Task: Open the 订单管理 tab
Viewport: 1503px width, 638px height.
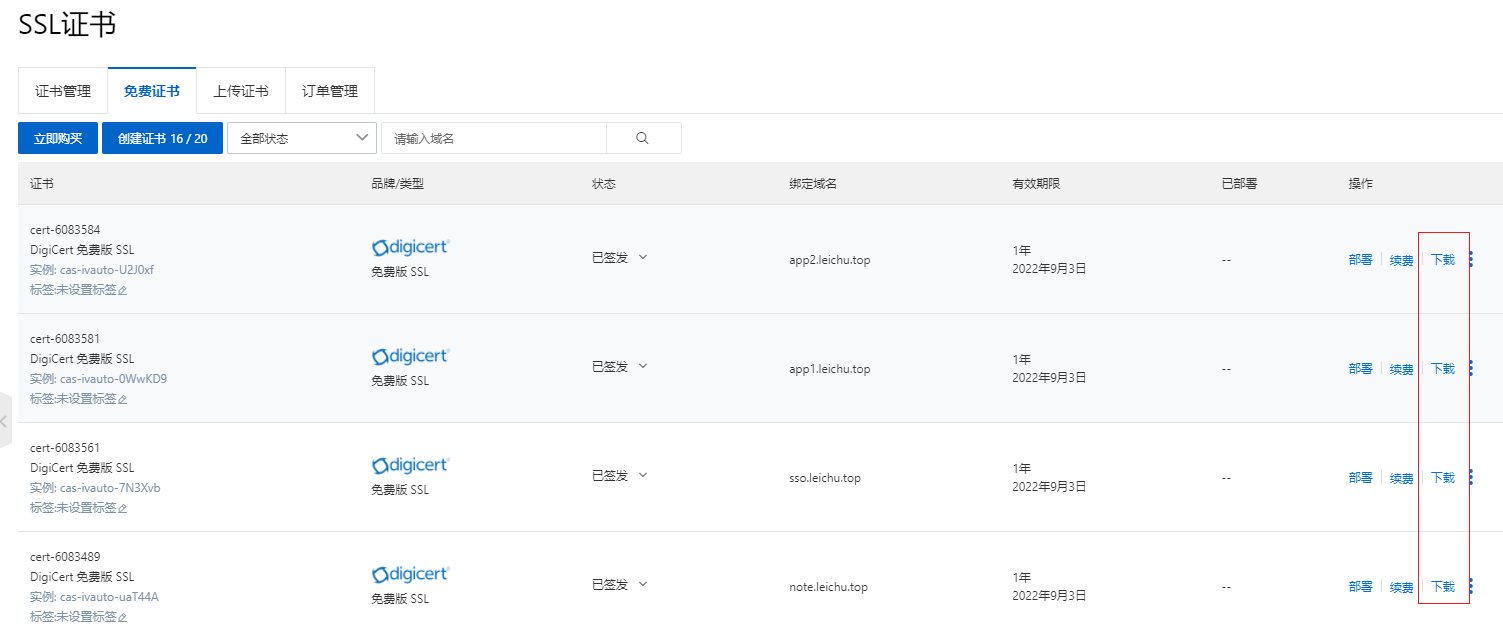Action: [330, 91]
